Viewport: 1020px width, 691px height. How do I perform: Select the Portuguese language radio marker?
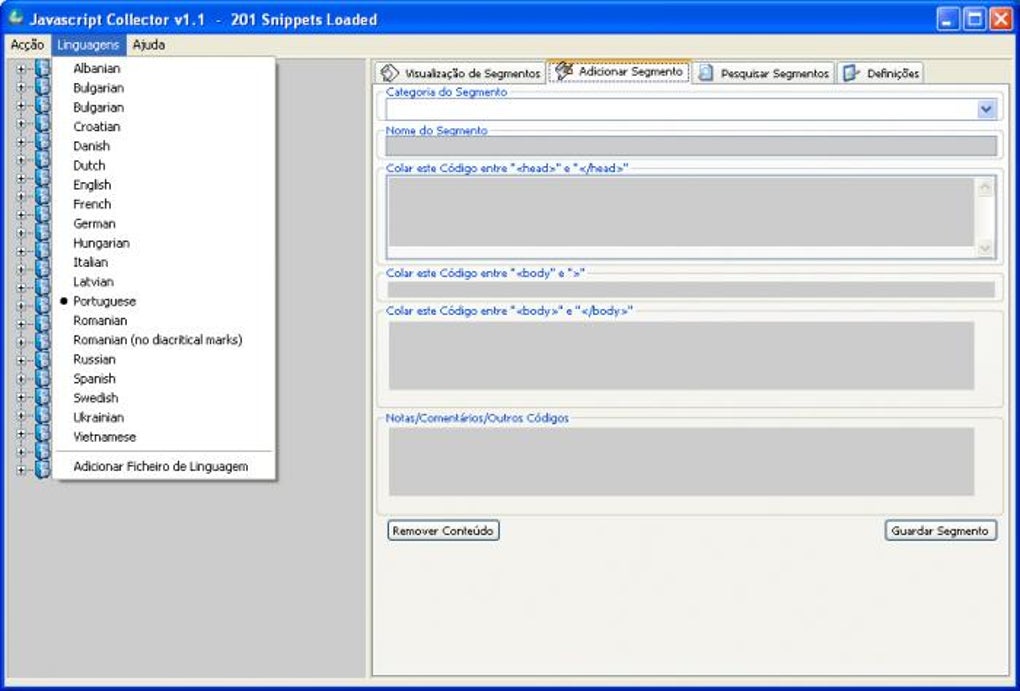62,301
